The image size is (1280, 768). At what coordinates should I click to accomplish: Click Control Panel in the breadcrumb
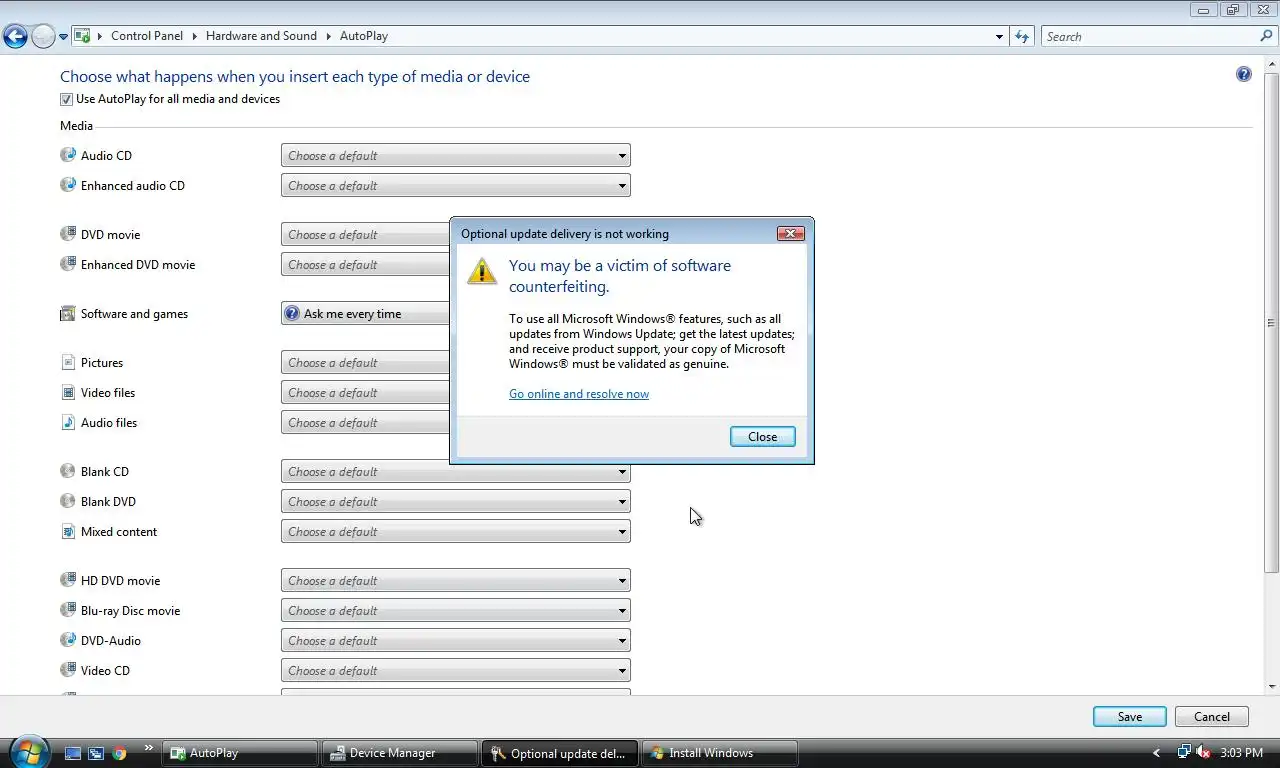click(x=147, y=36)
